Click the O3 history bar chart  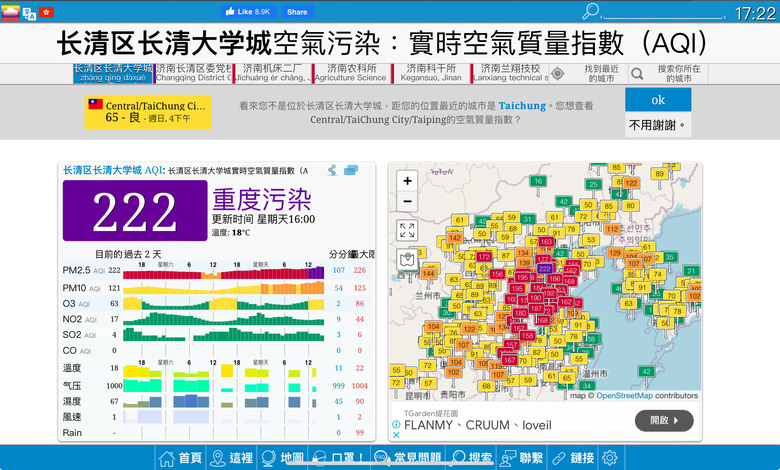(223, 303)
